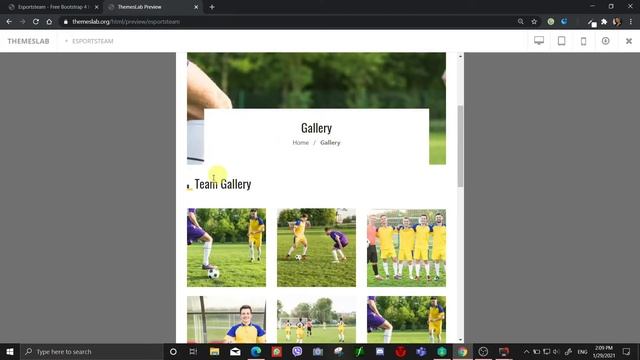Screen dimensions: 640x360
Task: Click the Gallery page title
Action: pyautogui.click(x=316, y=128)
